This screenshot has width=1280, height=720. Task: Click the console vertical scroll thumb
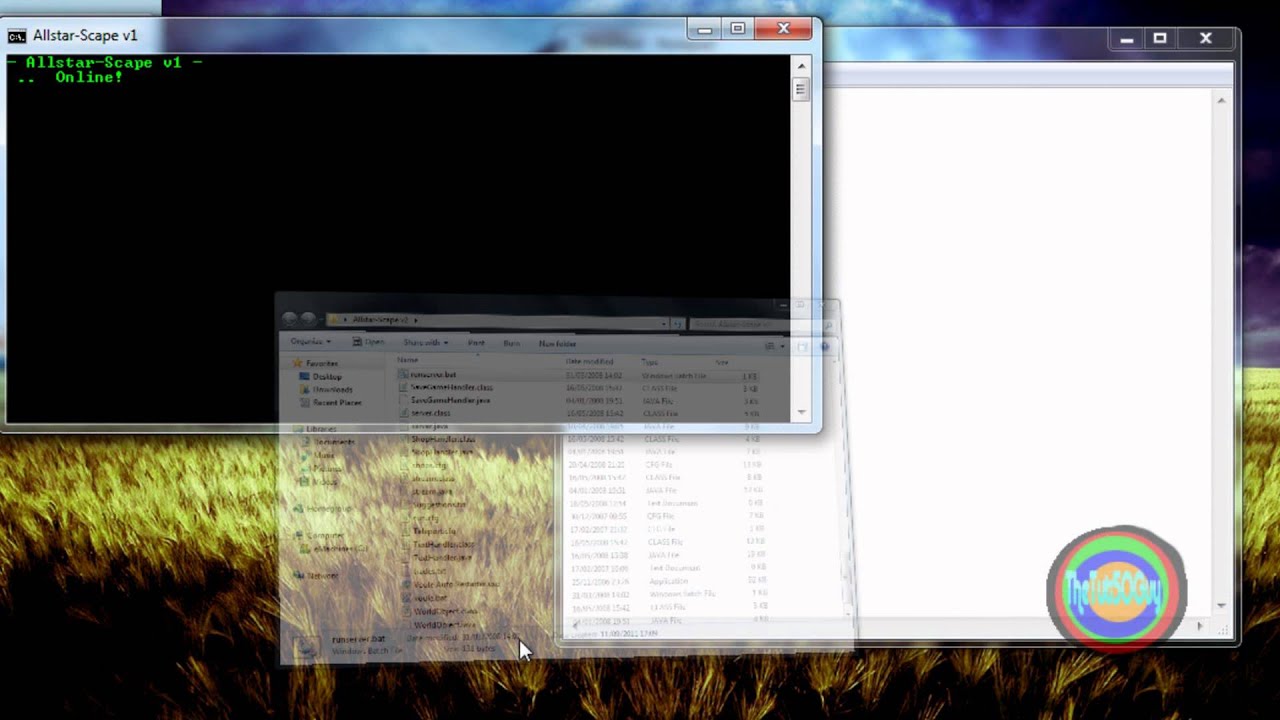pyautogui.click(x=801, y=89)
